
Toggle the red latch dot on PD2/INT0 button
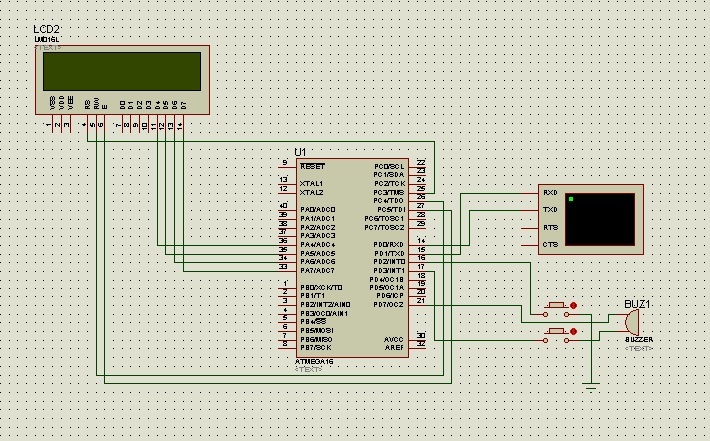(x=573, y=306)
